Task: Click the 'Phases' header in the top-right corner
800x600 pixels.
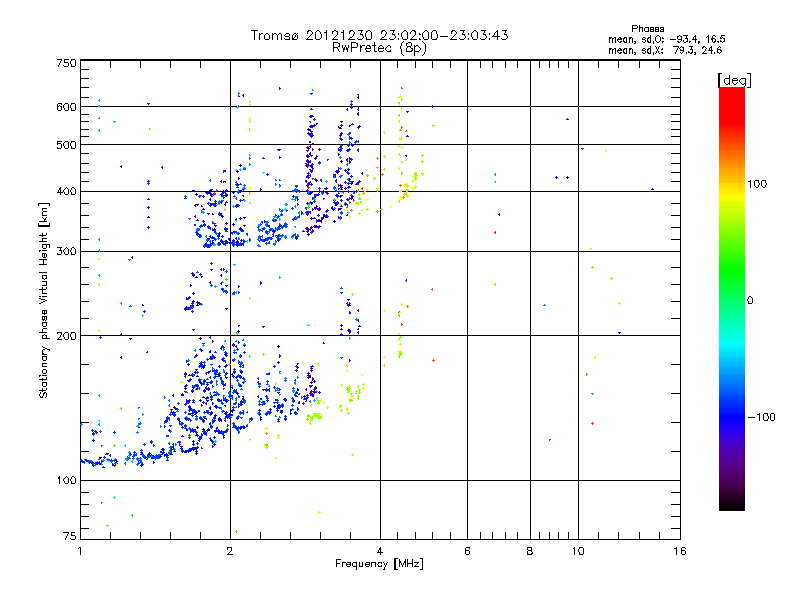Action: (x=647, y=29)
